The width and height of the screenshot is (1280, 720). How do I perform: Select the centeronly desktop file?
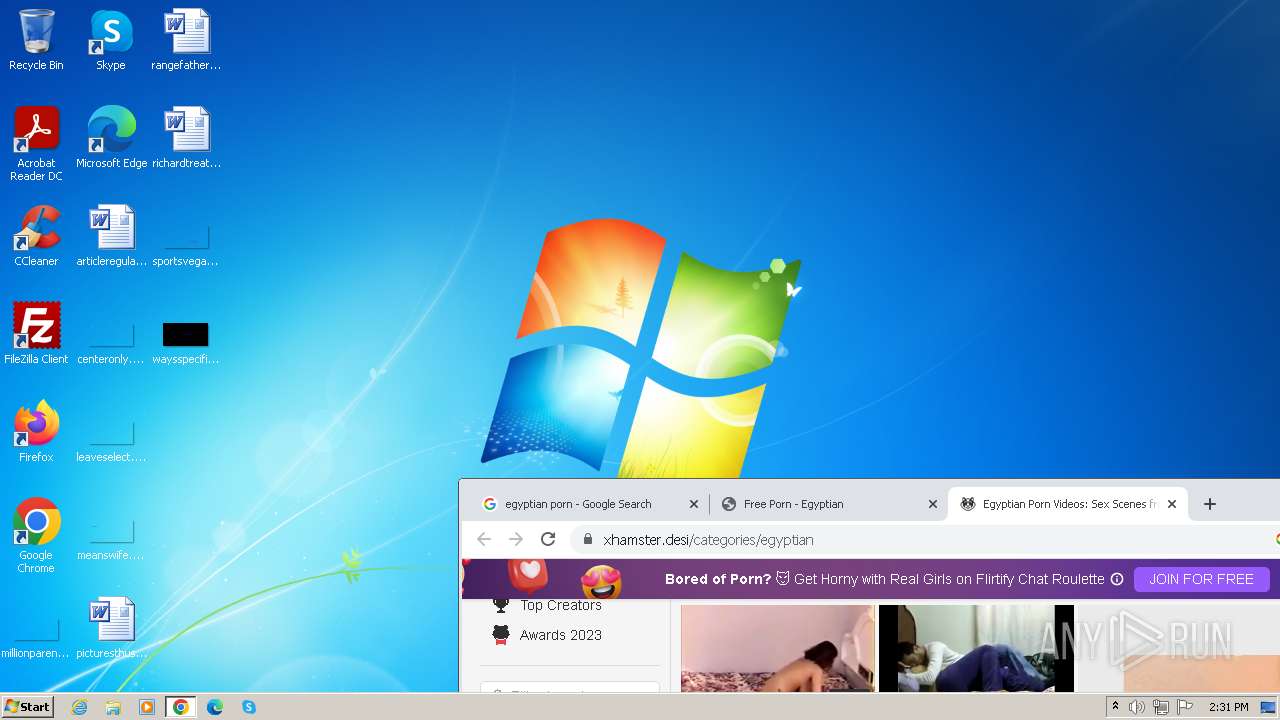pos(111,342)
